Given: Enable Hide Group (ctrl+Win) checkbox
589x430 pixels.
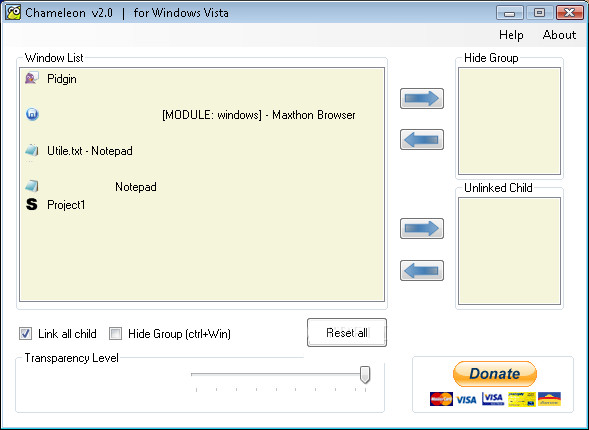Looking at the screenshot, I should [x=115, y=333].
